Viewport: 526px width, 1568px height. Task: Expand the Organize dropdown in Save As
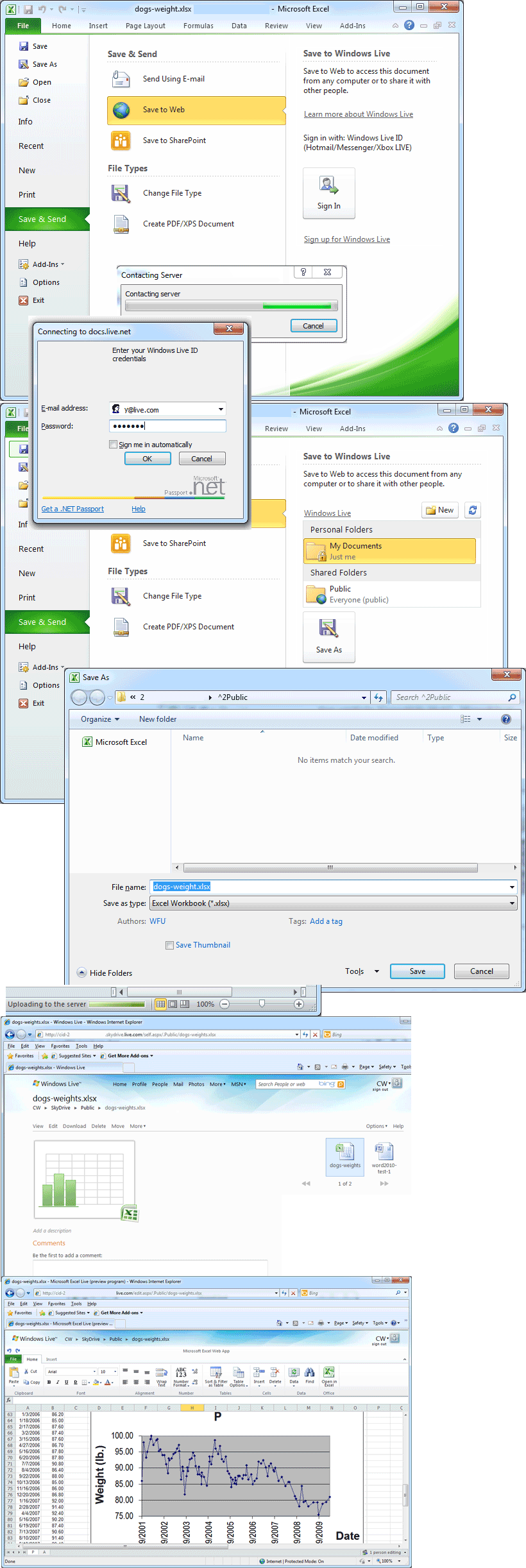[x=100, y=719]
